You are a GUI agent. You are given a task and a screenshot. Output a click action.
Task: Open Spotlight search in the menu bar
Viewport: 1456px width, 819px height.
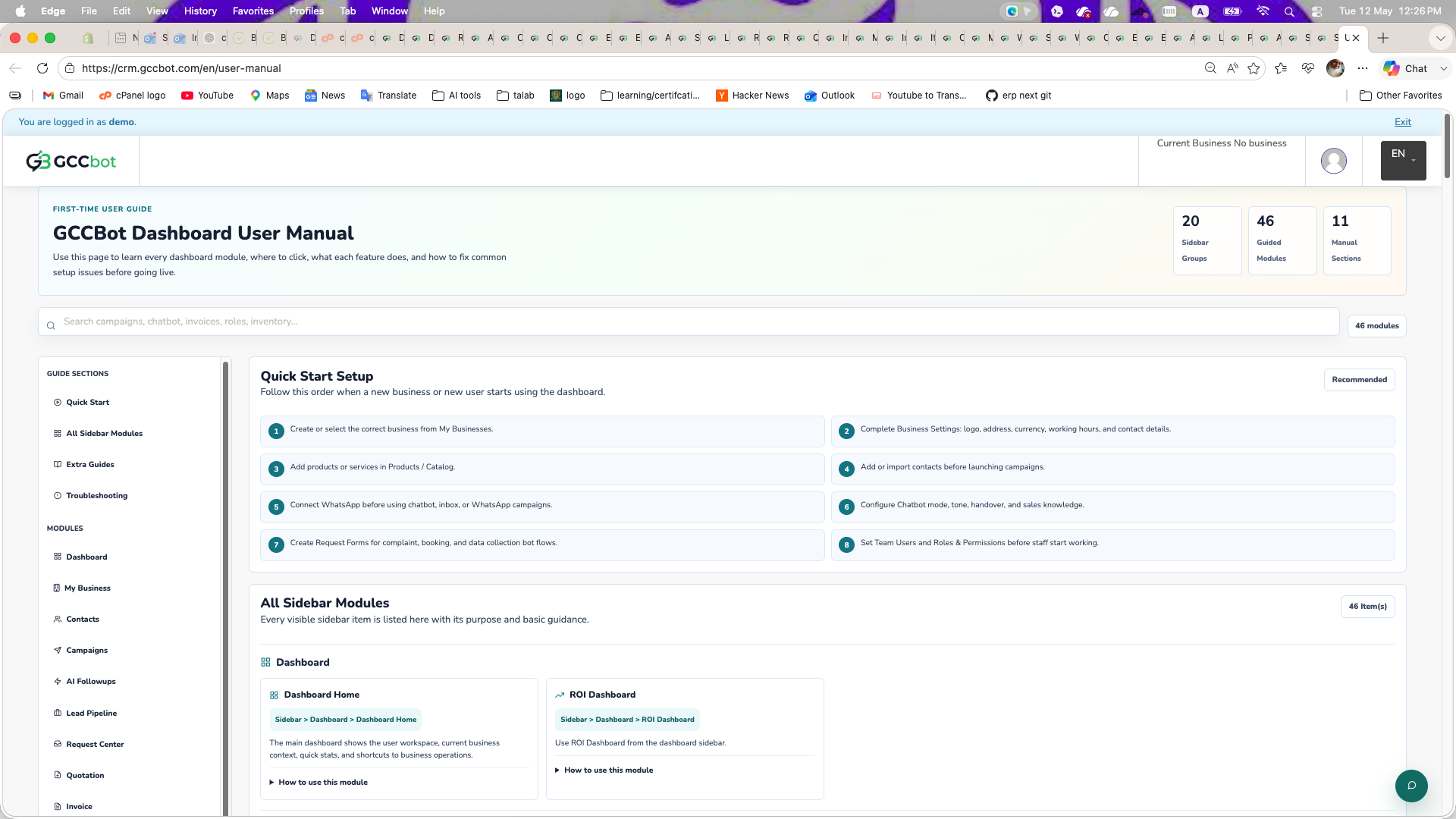[x=1289, y=11]
